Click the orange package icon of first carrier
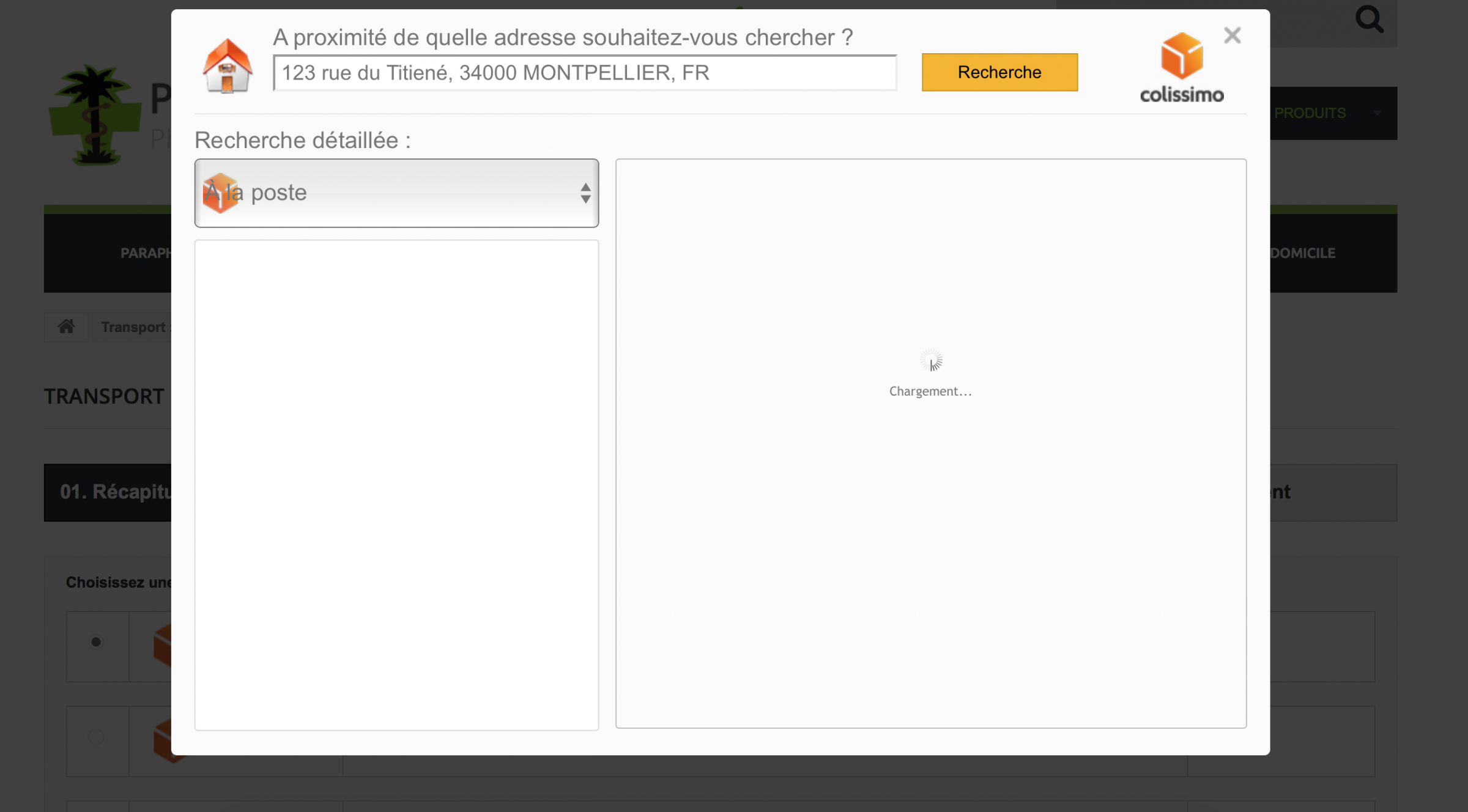 [x=163, y=645]
